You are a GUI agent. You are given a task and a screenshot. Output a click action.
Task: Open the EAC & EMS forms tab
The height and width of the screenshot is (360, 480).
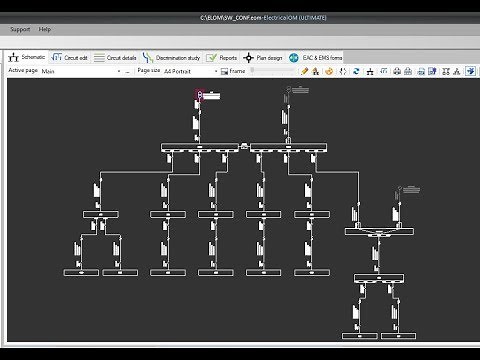pos(316,58)
